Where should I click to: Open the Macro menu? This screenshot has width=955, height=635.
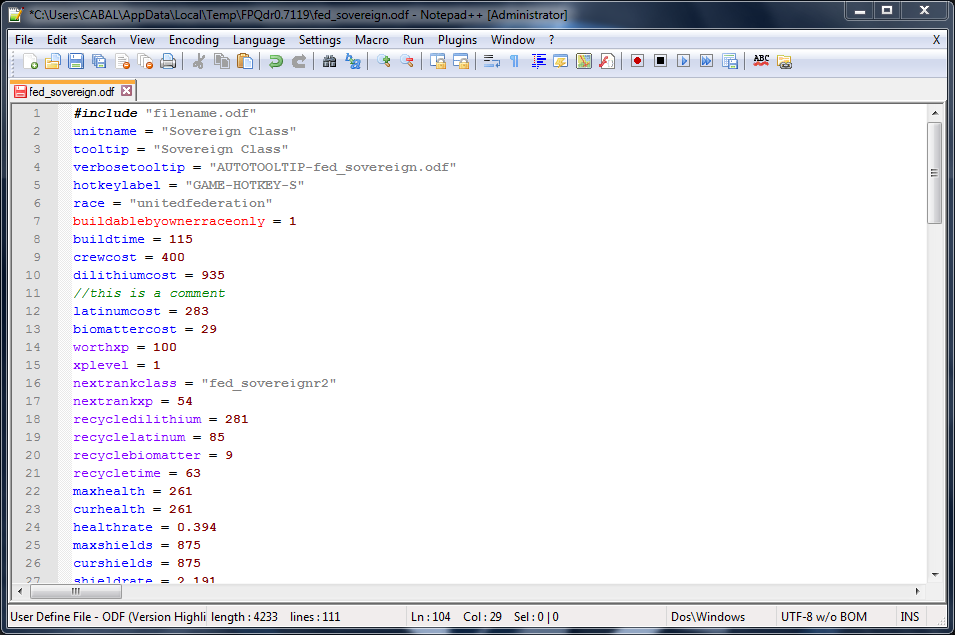(372, 40)
